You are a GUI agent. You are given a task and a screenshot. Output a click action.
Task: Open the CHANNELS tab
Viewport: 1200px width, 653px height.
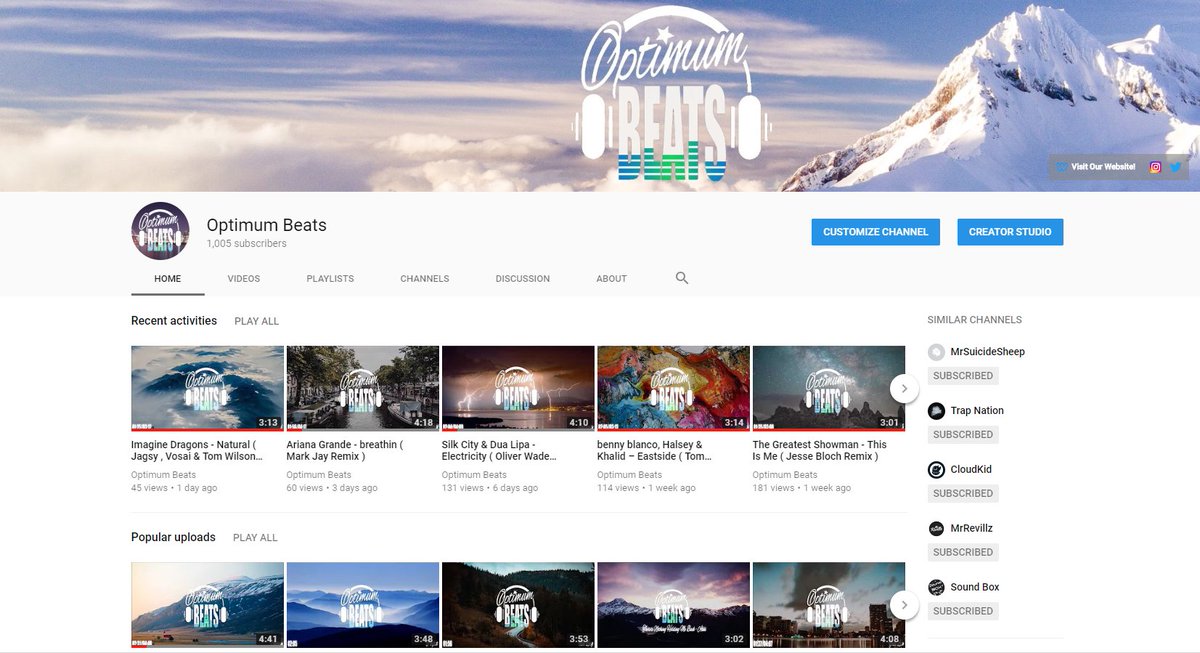tap(425, 279)
